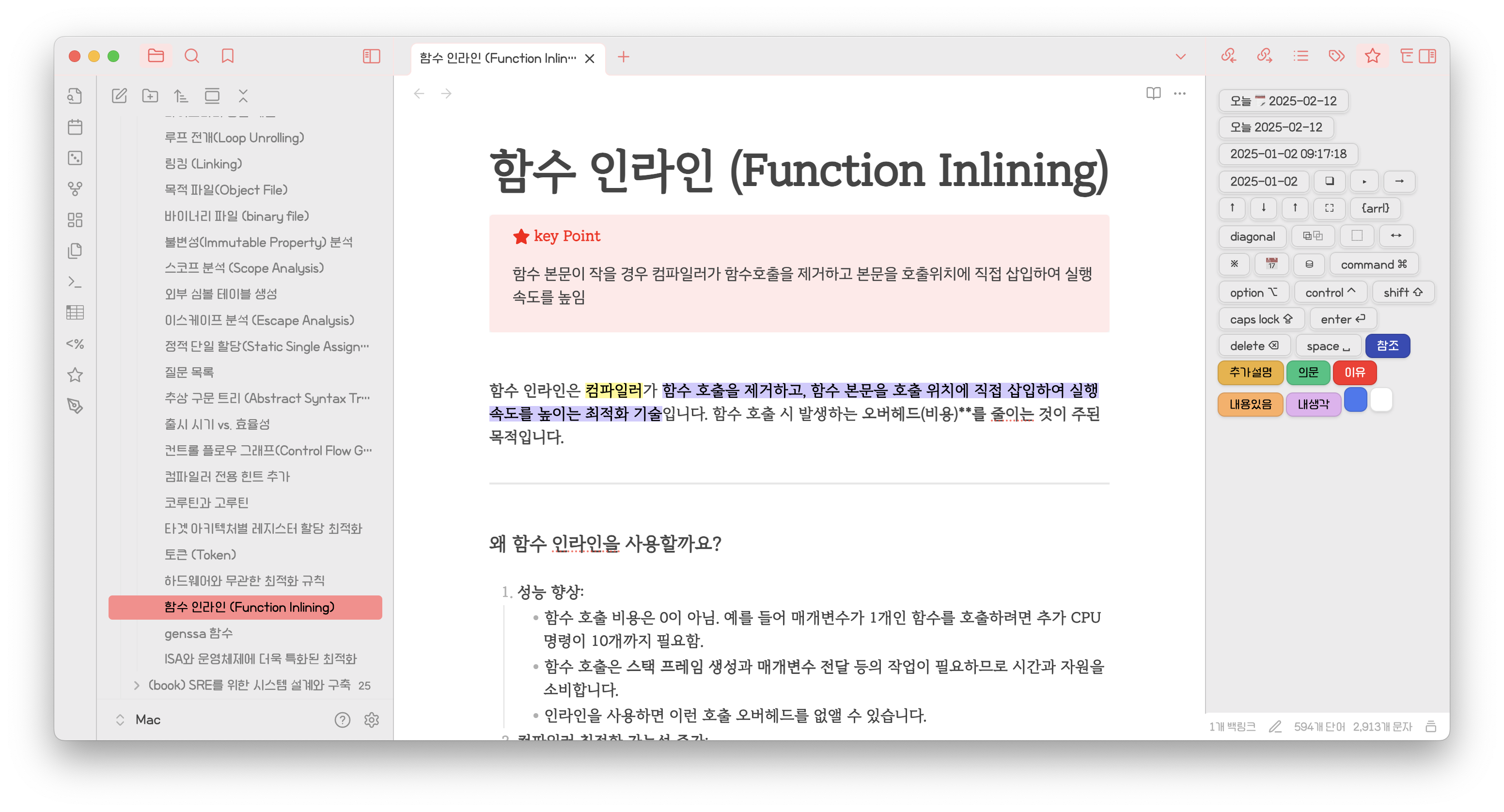Open daily note calendar ribbon icon
This screenshot has width=1504, height=812.
pos(75,126)
